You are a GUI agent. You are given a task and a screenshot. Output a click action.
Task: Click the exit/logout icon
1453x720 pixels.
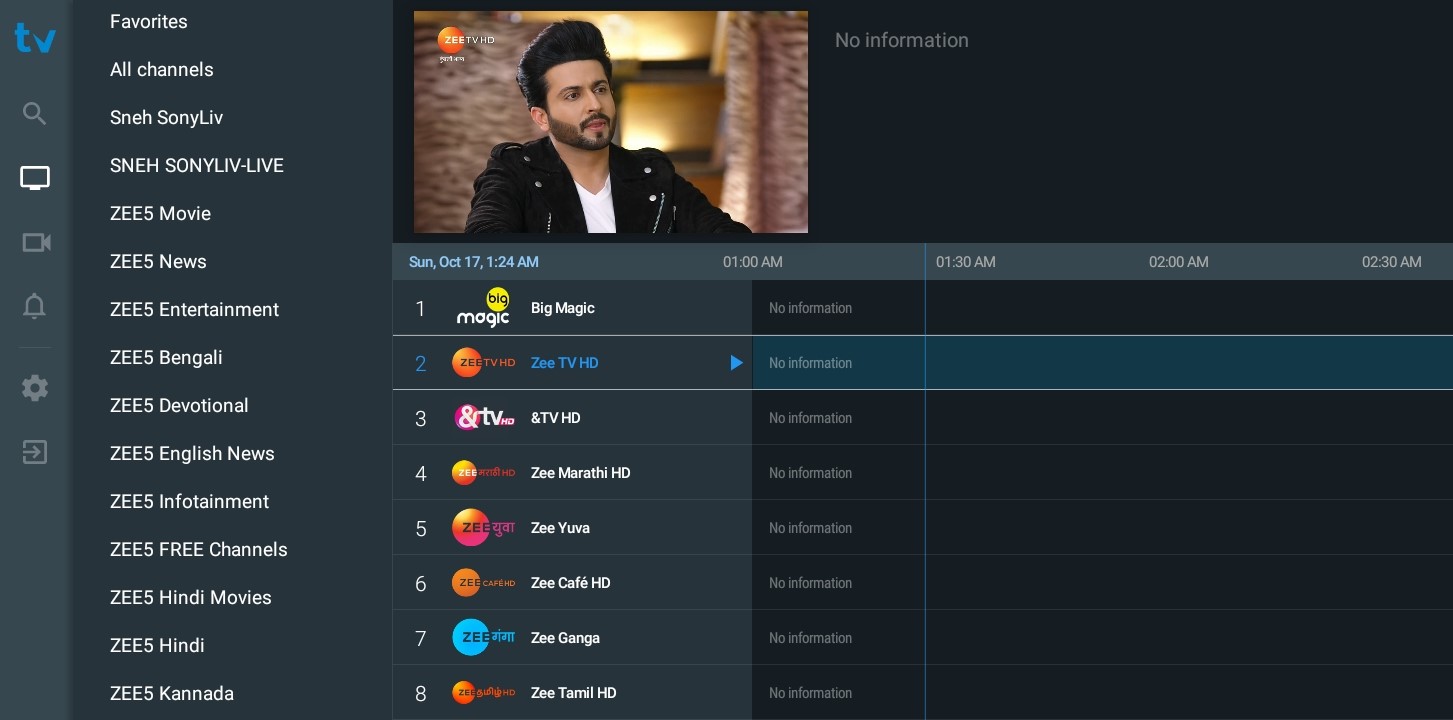point(35,452)
